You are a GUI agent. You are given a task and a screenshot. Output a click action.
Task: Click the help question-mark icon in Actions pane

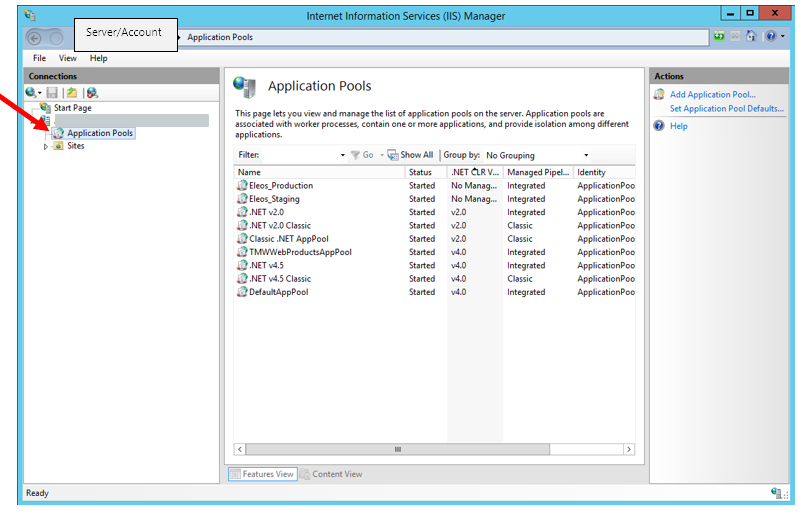[x=659, y=126]
